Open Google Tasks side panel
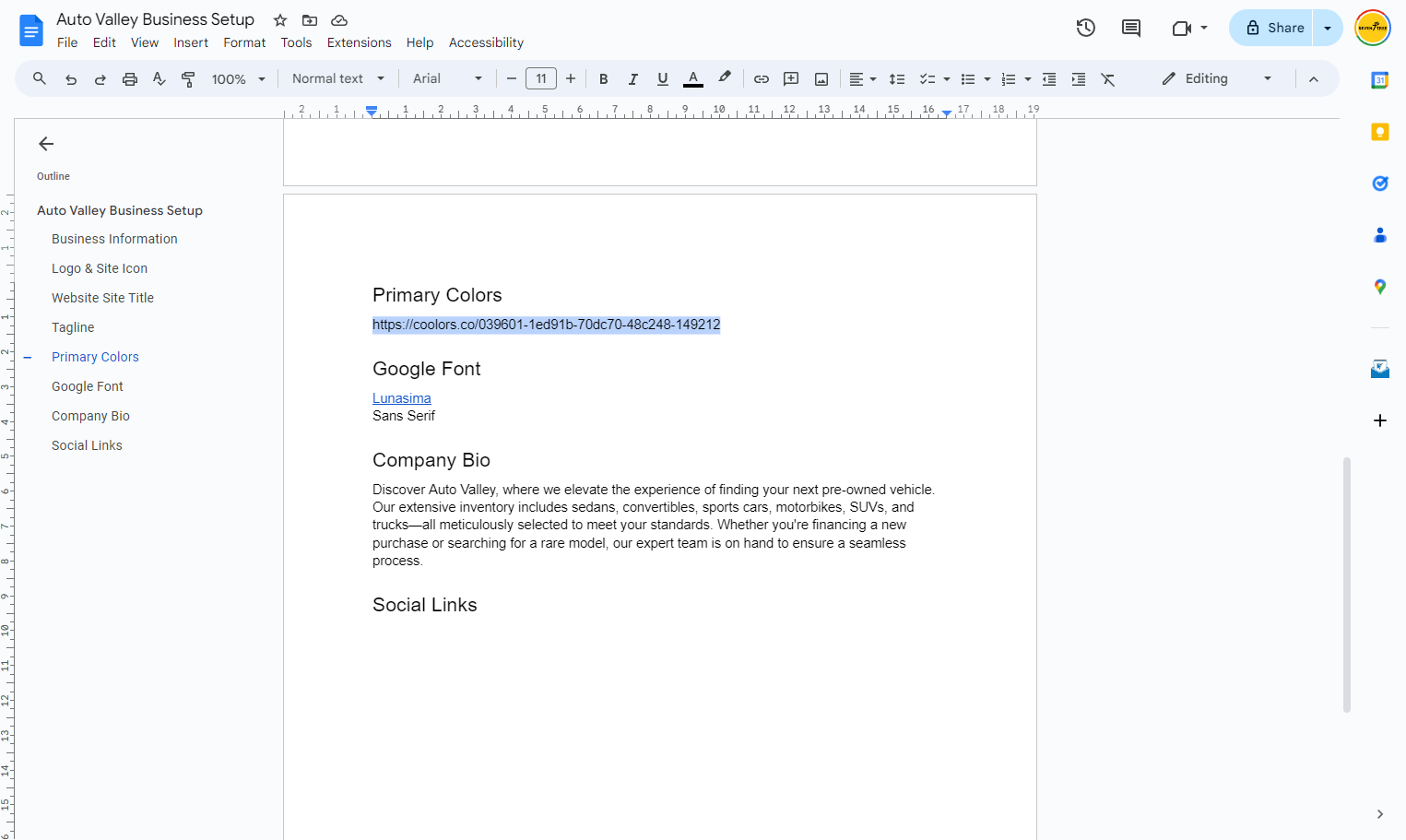 (1380, 183)
